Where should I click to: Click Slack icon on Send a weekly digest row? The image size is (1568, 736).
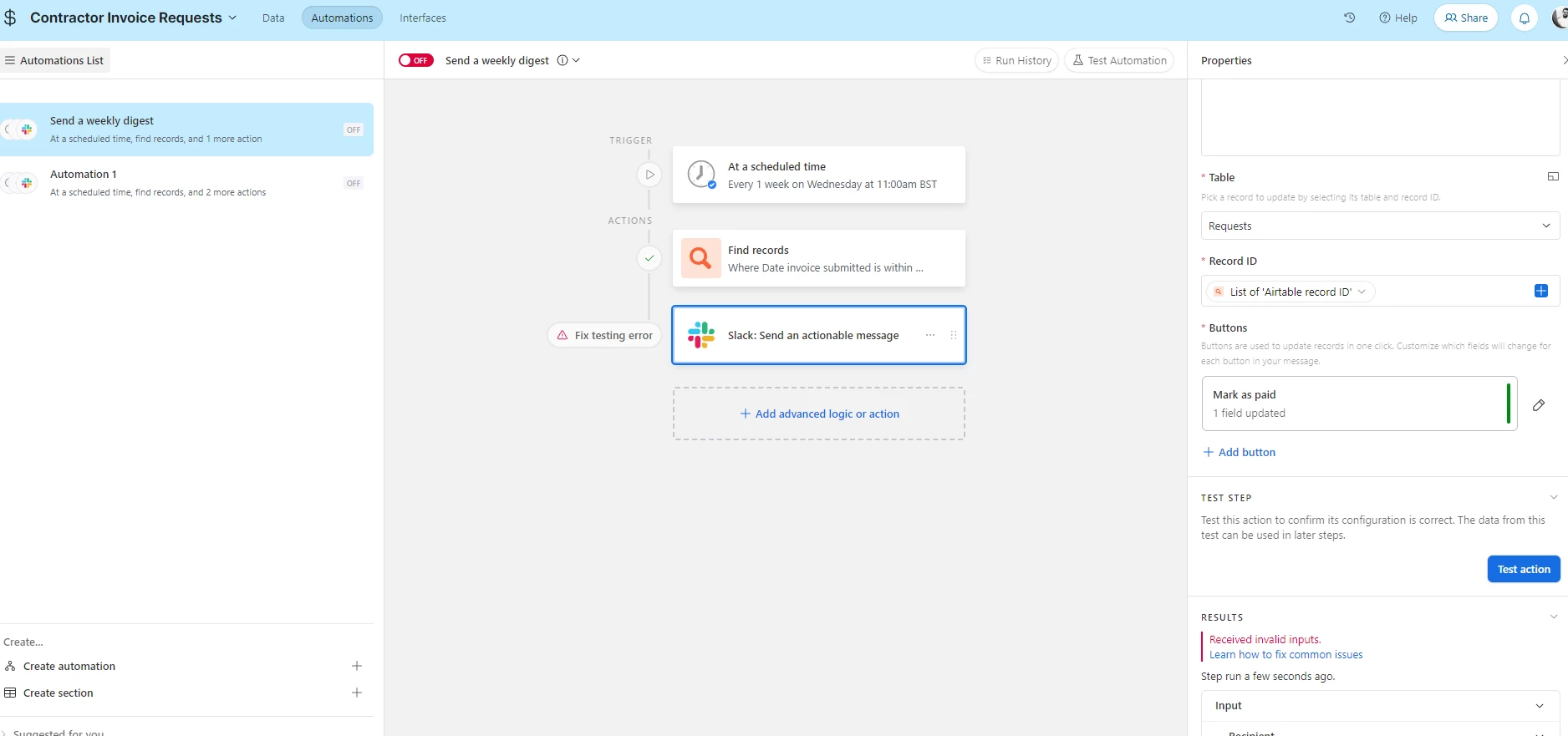click(x=27, y=129)
